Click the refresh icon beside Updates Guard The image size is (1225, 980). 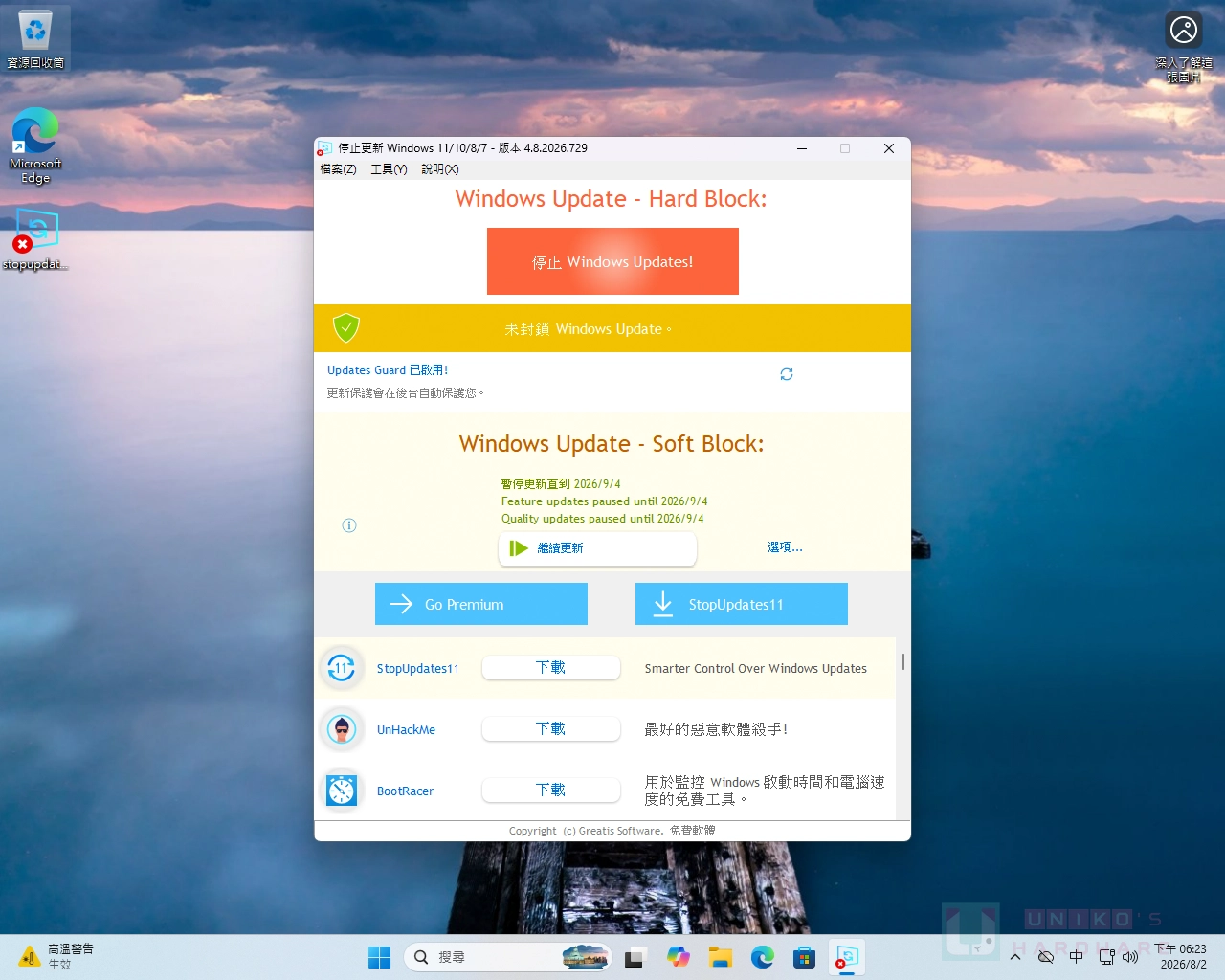pyautogui.click(x=787, y=374)
